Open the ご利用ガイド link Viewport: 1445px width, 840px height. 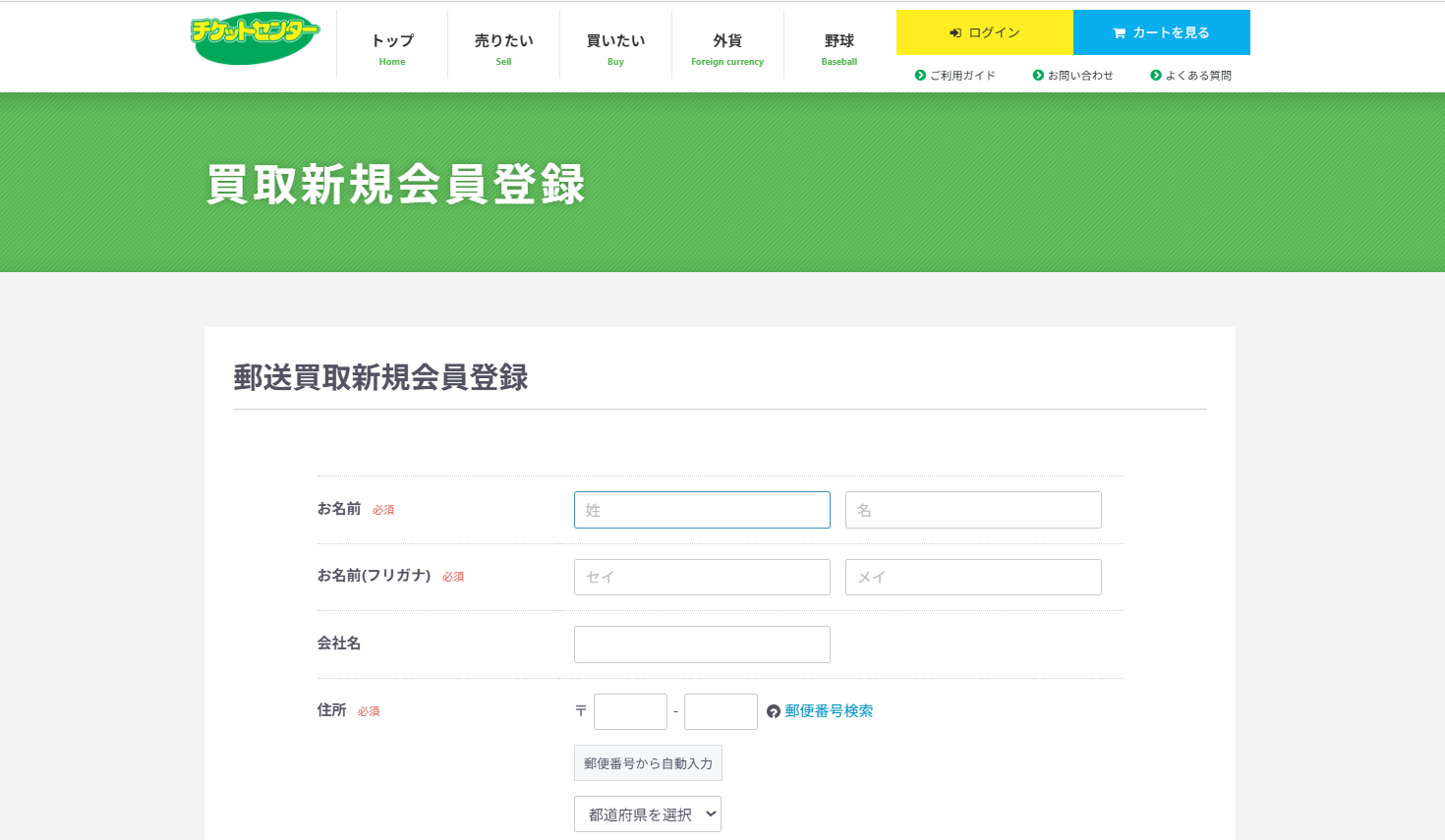(962, 76)
